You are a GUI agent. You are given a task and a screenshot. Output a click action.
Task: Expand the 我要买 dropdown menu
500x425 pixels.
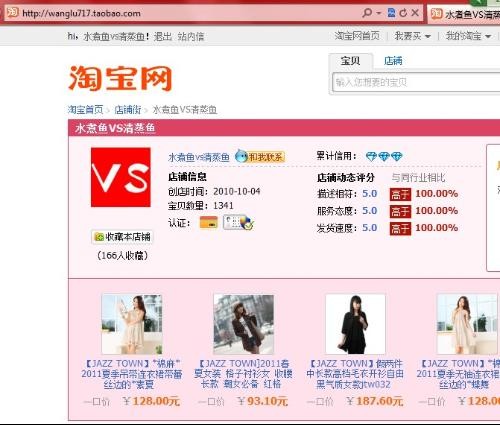click(413, 36)
